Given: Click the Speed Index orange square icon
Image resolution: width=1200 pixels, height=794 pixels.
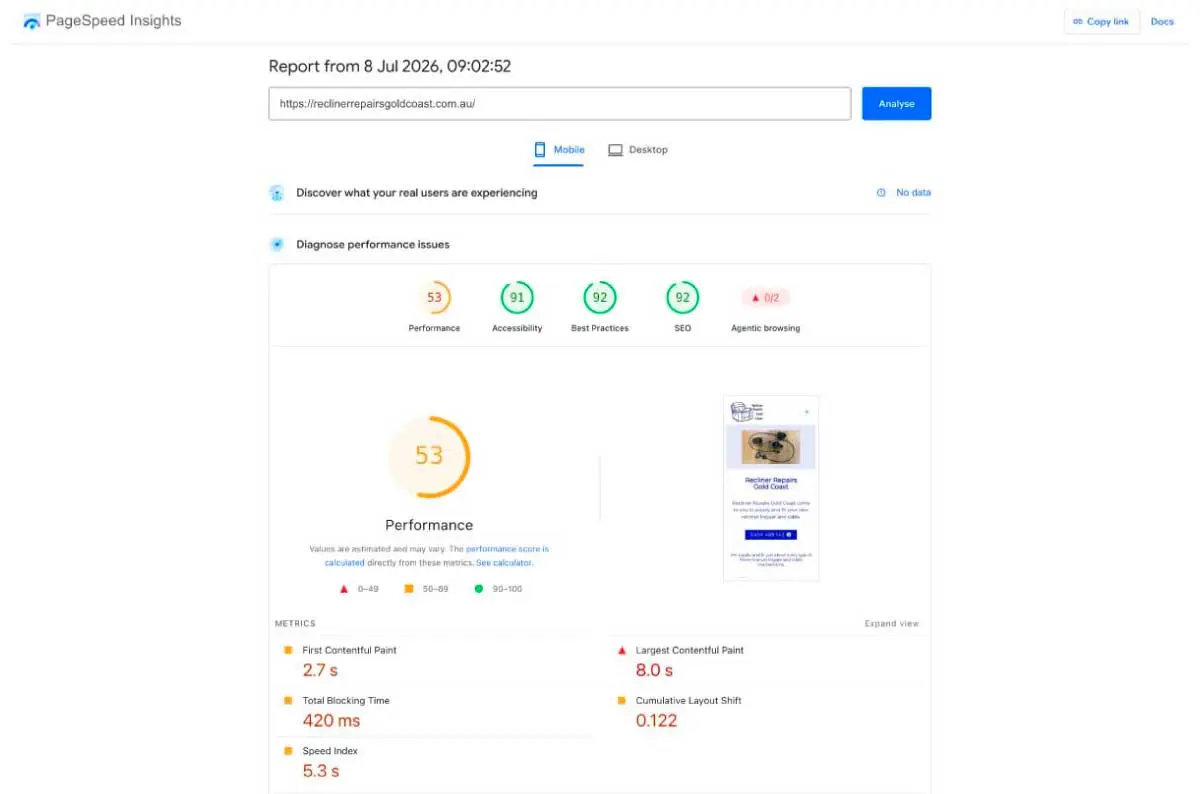Looking at the screenshot, I should click(288, 750).
